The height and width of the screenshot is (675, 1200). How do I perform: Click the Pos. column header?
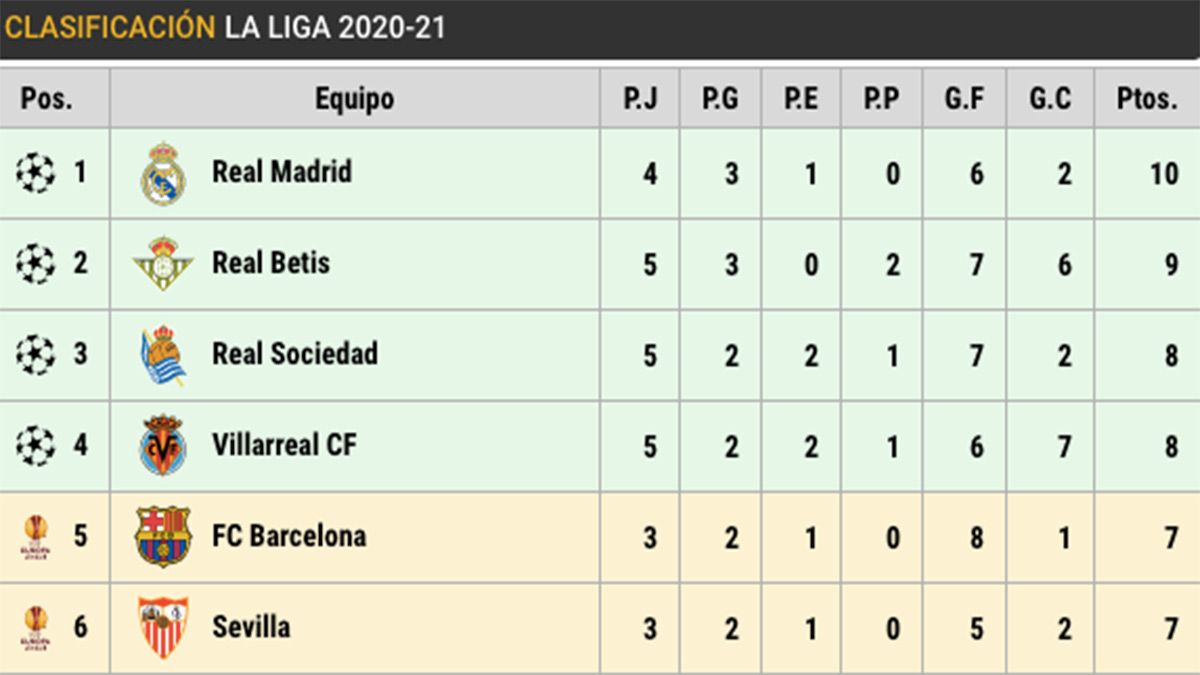point(47,98)
